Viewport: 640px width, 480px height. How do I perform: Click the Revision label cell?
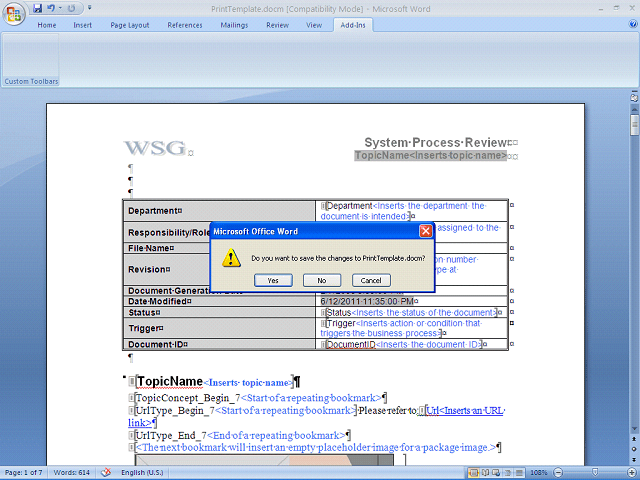pos(219,269)
